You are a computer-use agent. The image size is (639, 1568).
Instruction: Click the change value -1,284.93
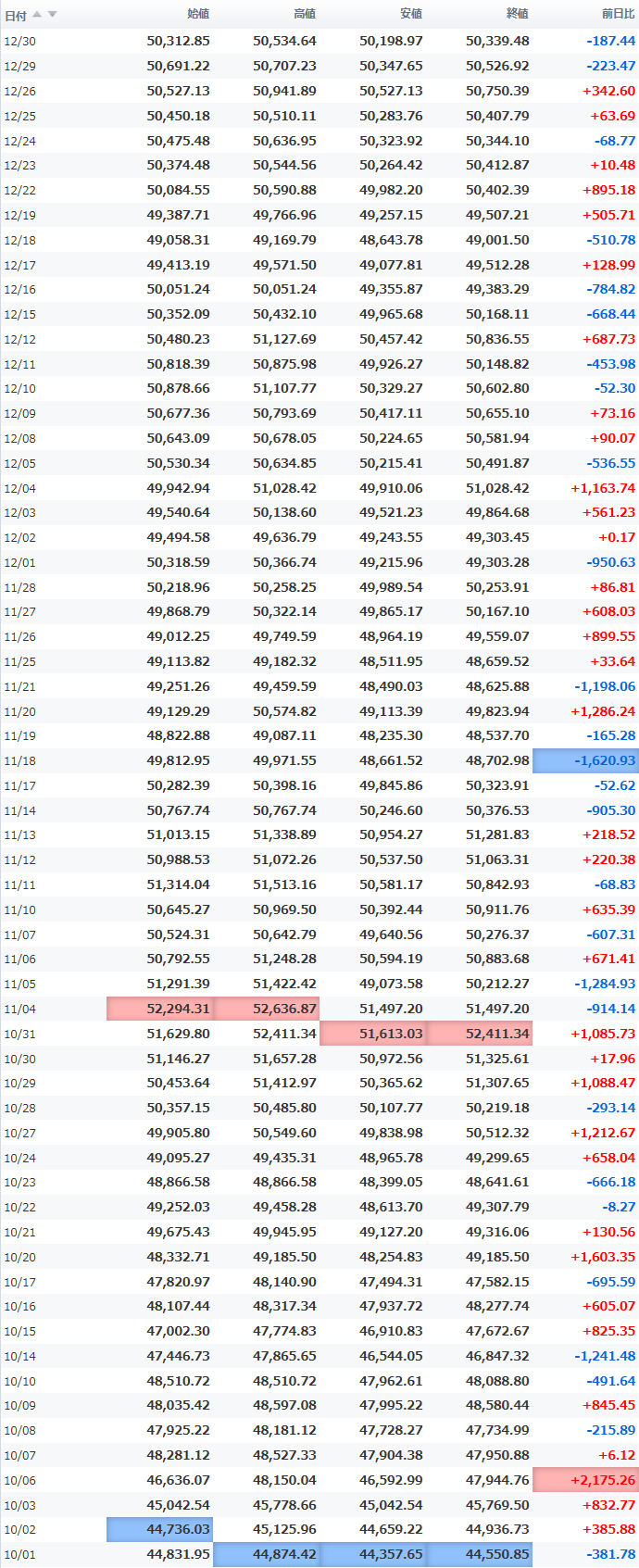[606, 984]
